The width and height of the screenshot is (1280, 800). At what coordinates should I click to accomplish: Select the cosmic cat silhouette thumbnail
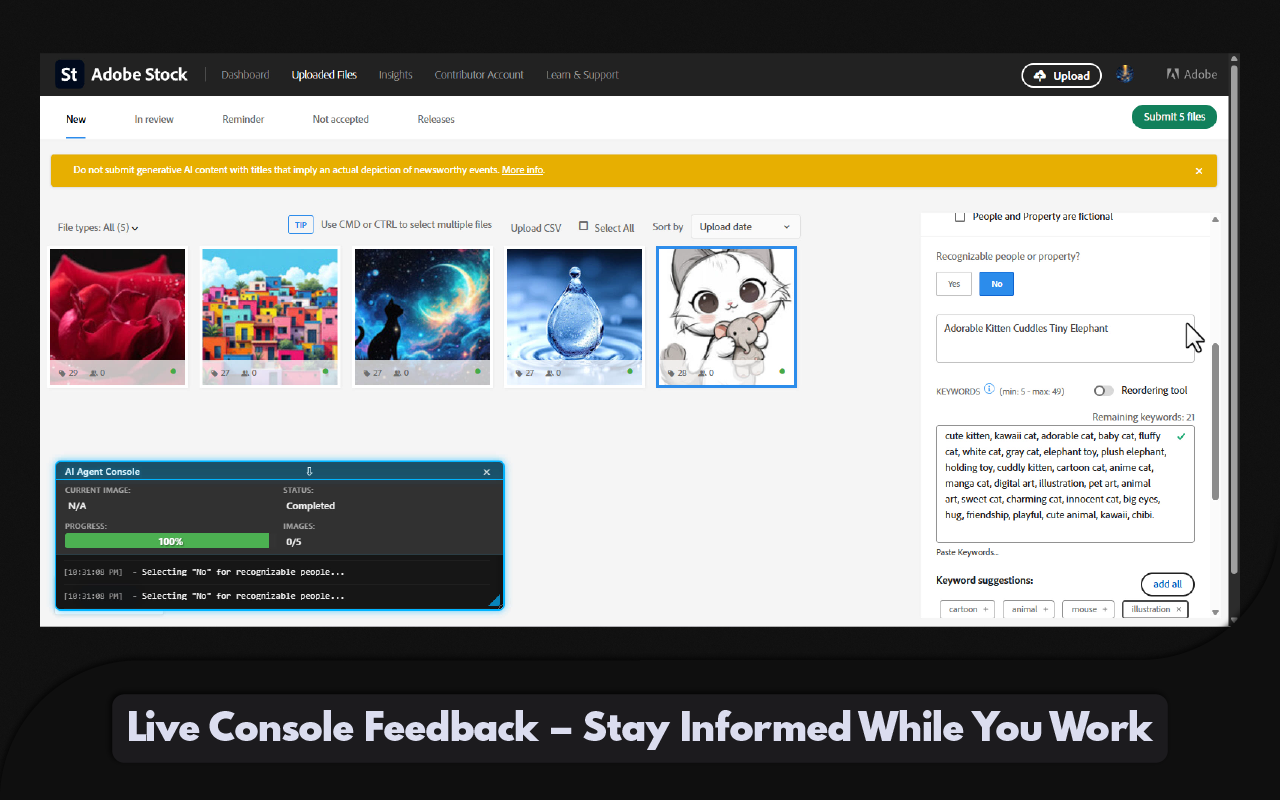422,317
